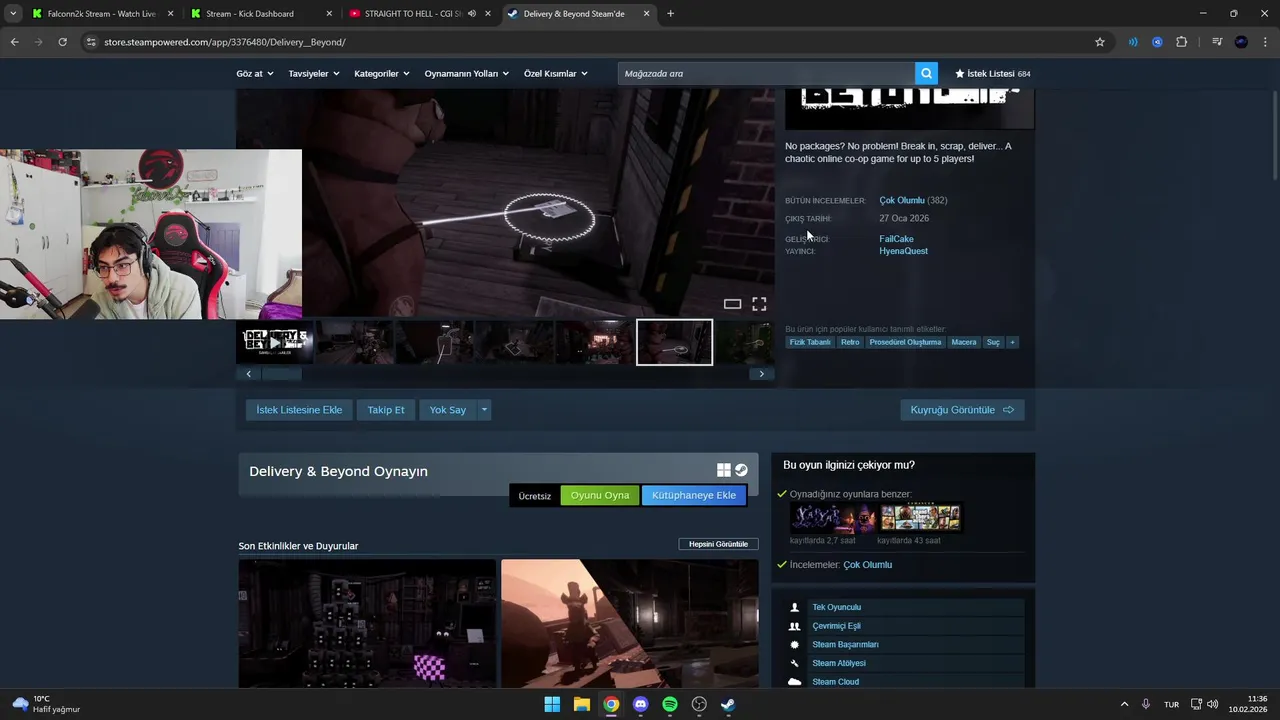Viewport: 1280px width, 720px height.
Task: Open the weather widget on taskbar
Action: coord(46,704)
